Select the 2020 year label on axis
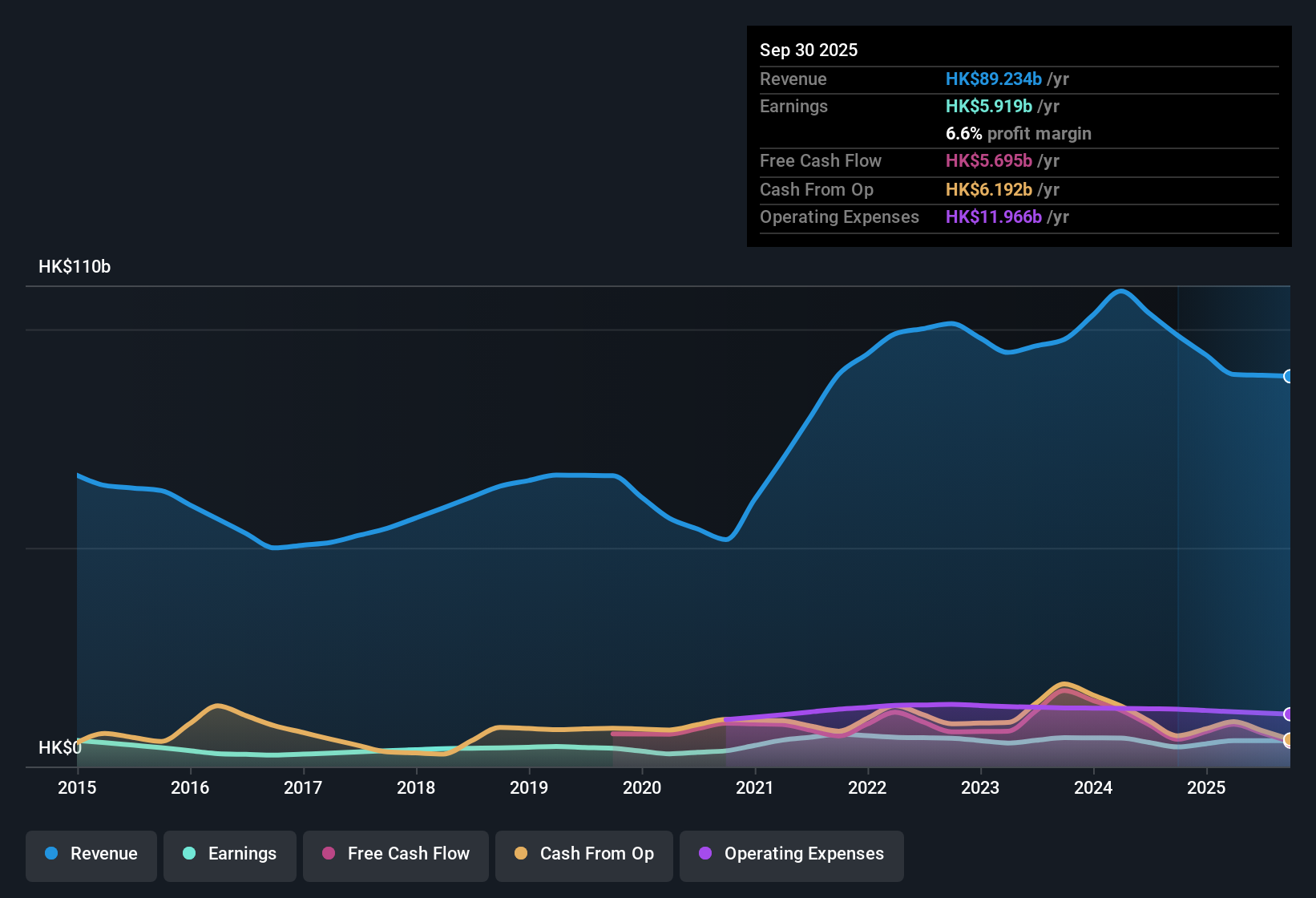Image resolution: width=1316 pixels, height=898 pixels. pos(642,788)
